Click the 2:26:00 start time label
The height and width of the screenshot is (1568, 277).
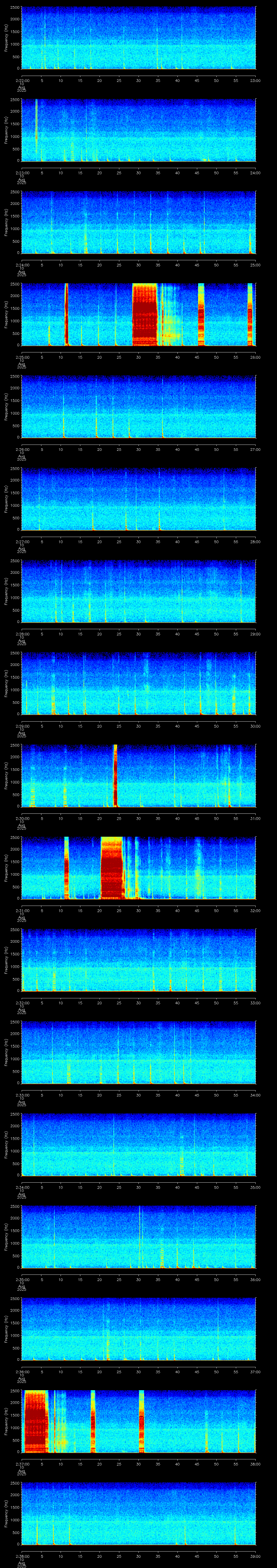point(22,449)
